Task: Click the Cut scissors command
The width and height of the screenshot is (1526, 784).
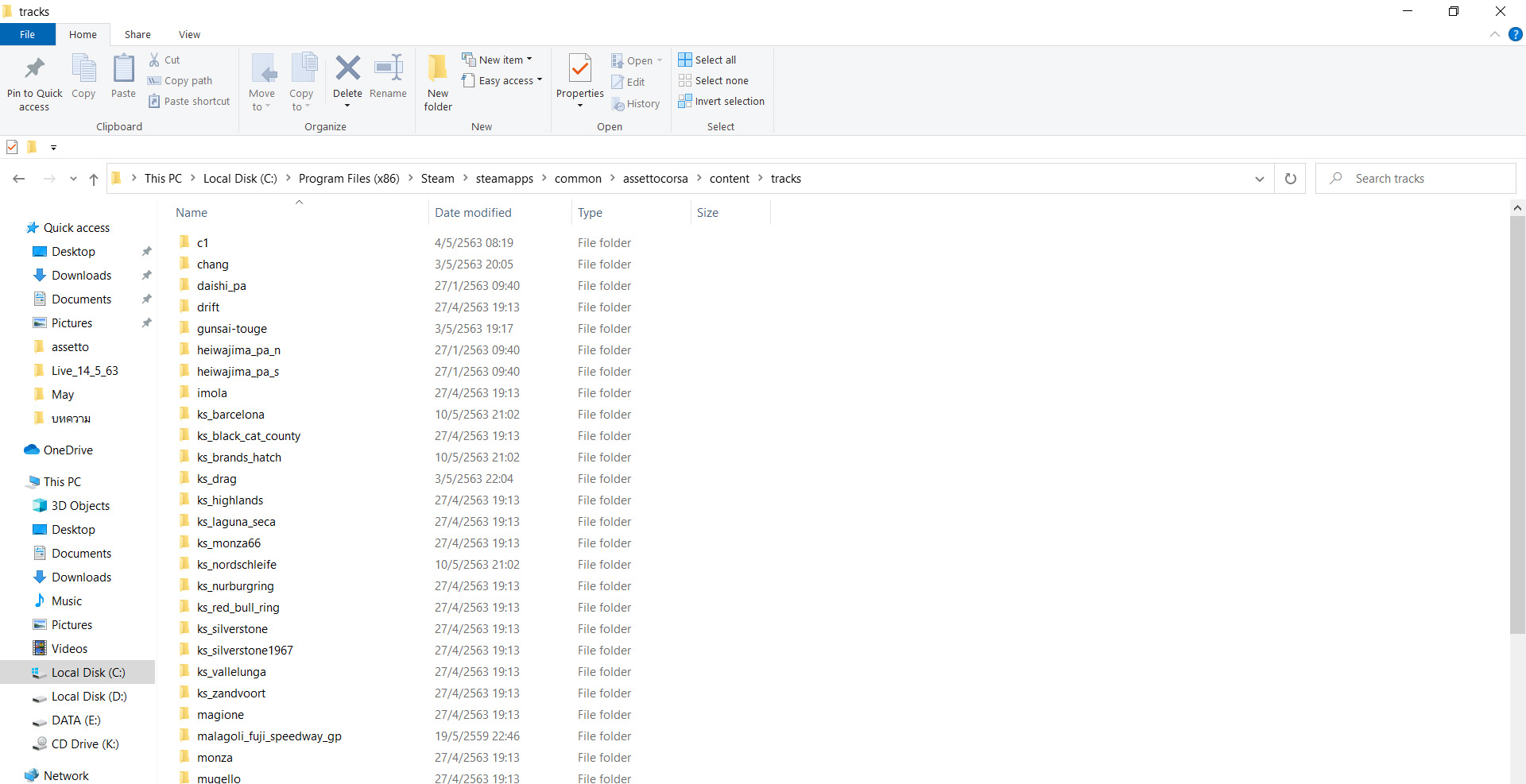Action: pyautogui.click(x=165, y=60)
